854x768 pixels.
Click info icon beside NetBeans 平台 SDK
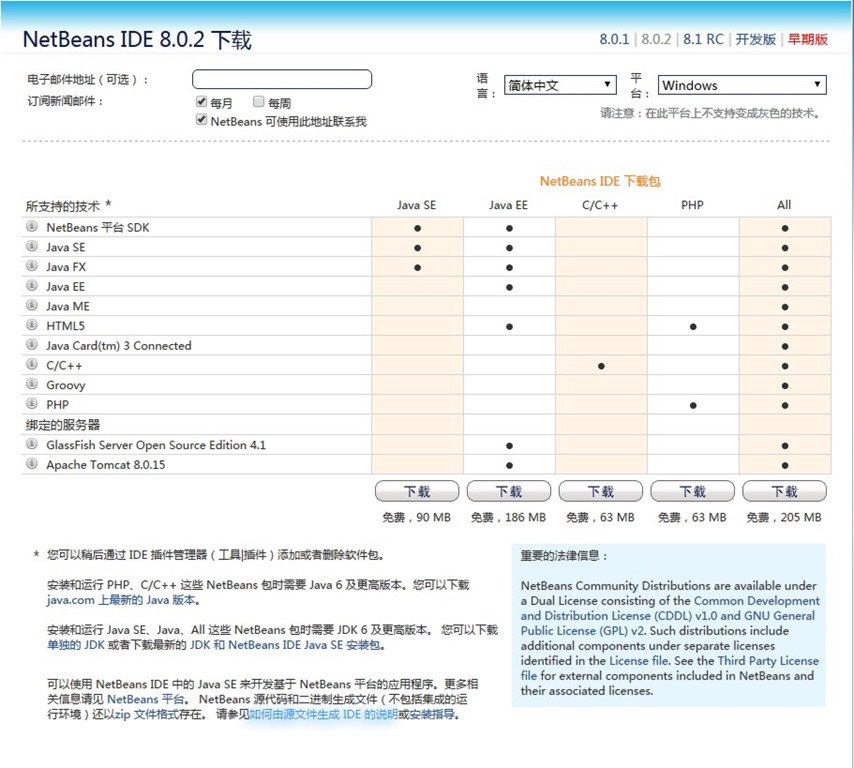point(32,226)
